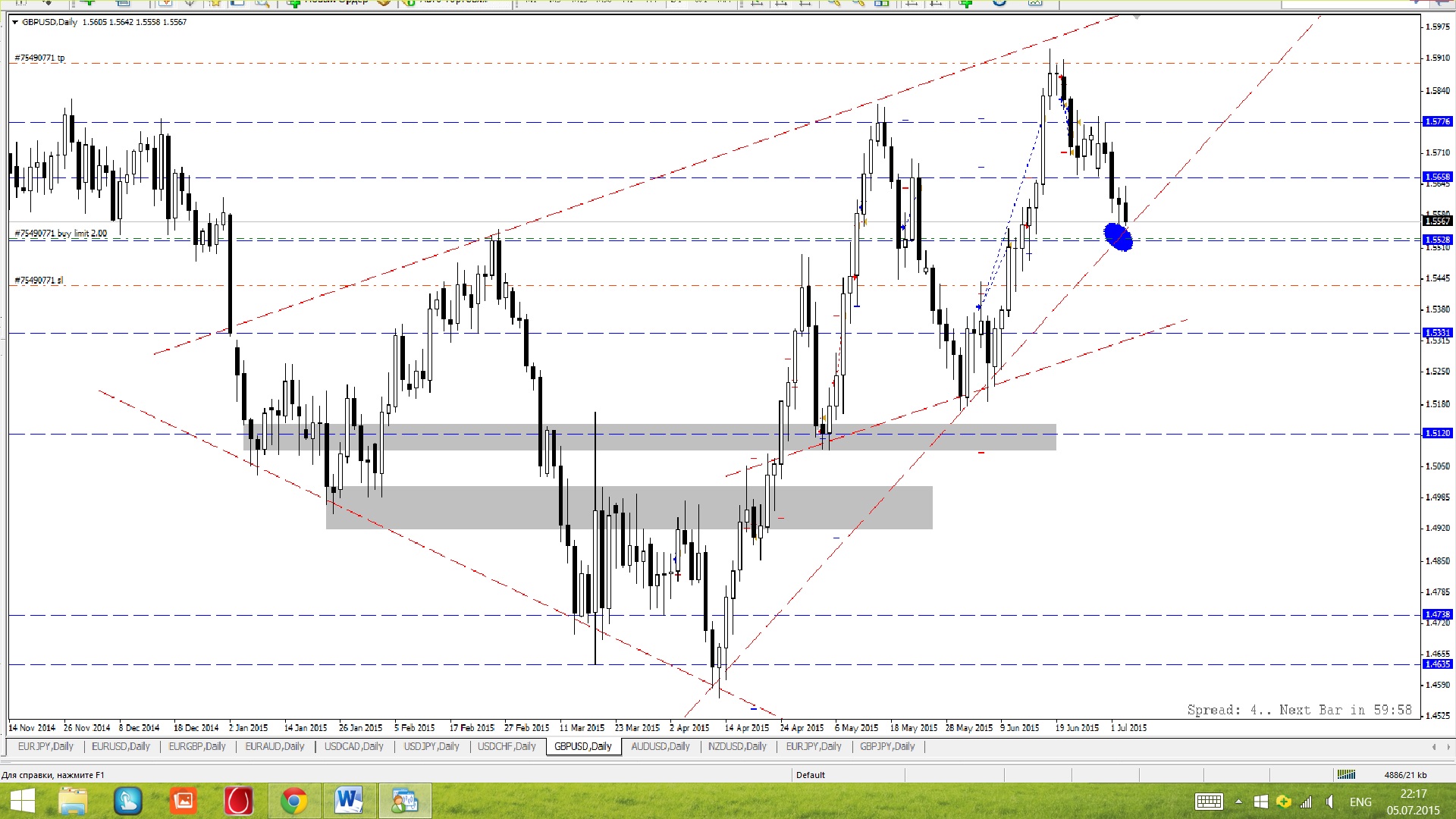Switch to the AUDUSD,Daily chart tab
Screen dimensions: 1456x819
coord(661,746)
